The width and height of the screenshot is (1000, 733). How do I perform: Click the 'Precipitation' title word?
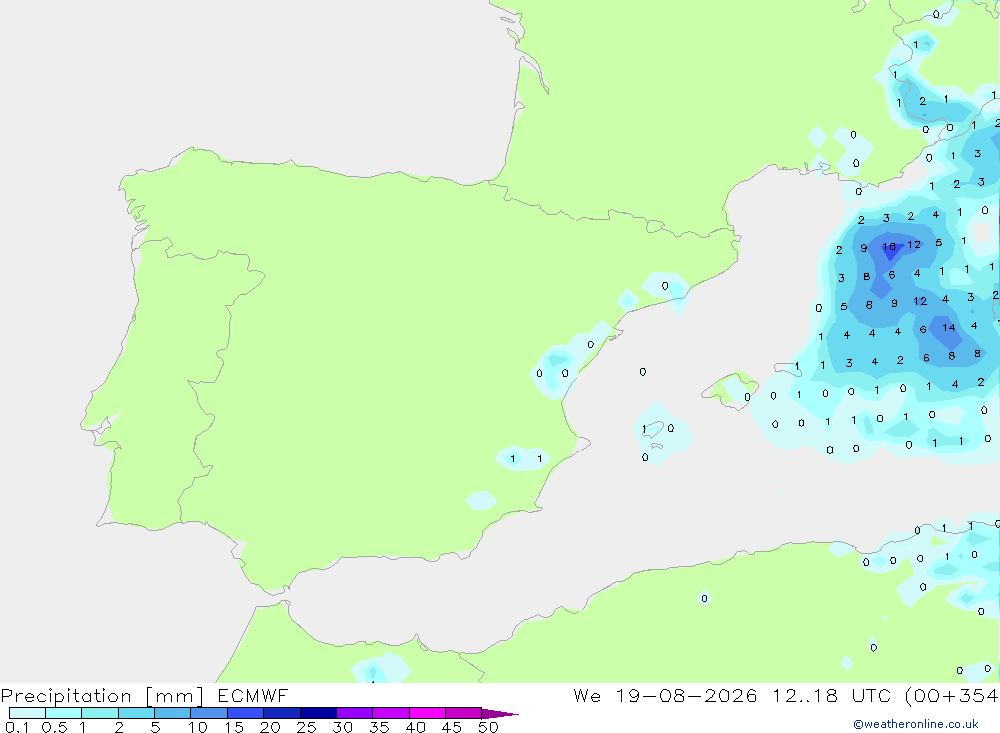(x=66, y=696)
